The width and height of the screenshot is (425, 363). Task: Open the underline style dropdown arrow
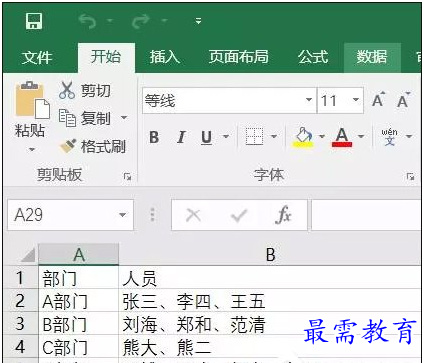click(x=226, y=136)
